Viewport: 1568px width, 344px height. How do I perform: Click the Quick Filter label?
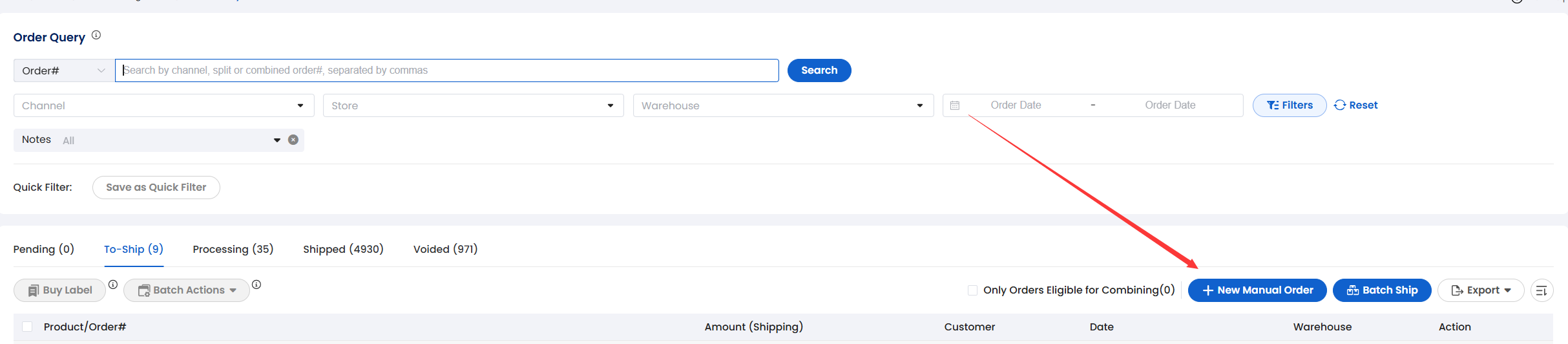43,188
